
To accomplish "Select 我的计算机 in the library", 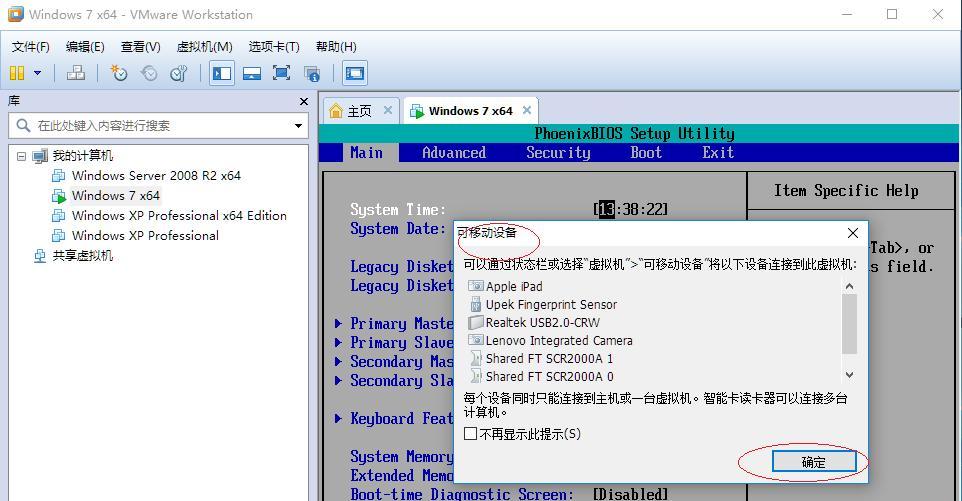I will (x=82, y=156).
